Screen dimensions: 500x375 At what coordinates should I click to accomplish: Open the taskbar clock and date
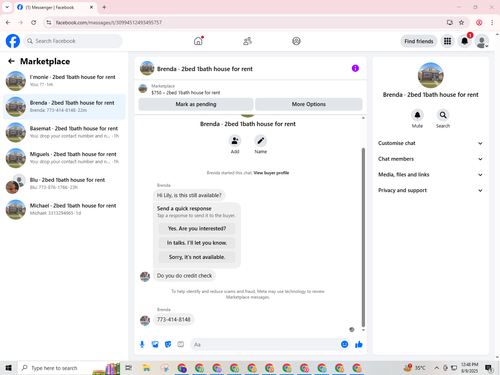pos(470,368)
